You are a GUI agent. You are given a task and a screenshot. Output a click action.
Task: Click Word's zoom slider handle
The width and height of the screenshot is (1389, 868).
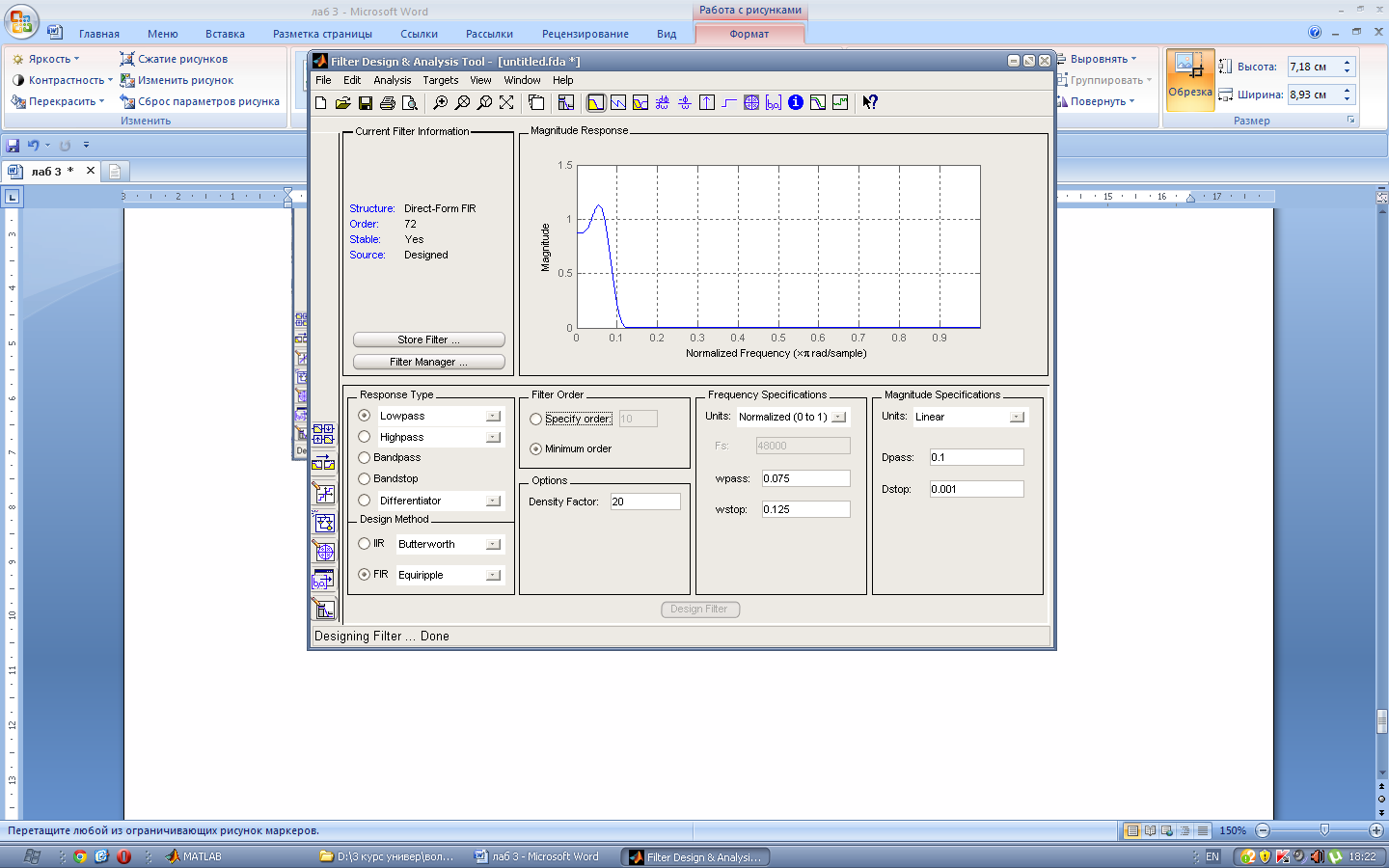[1324, 830]
